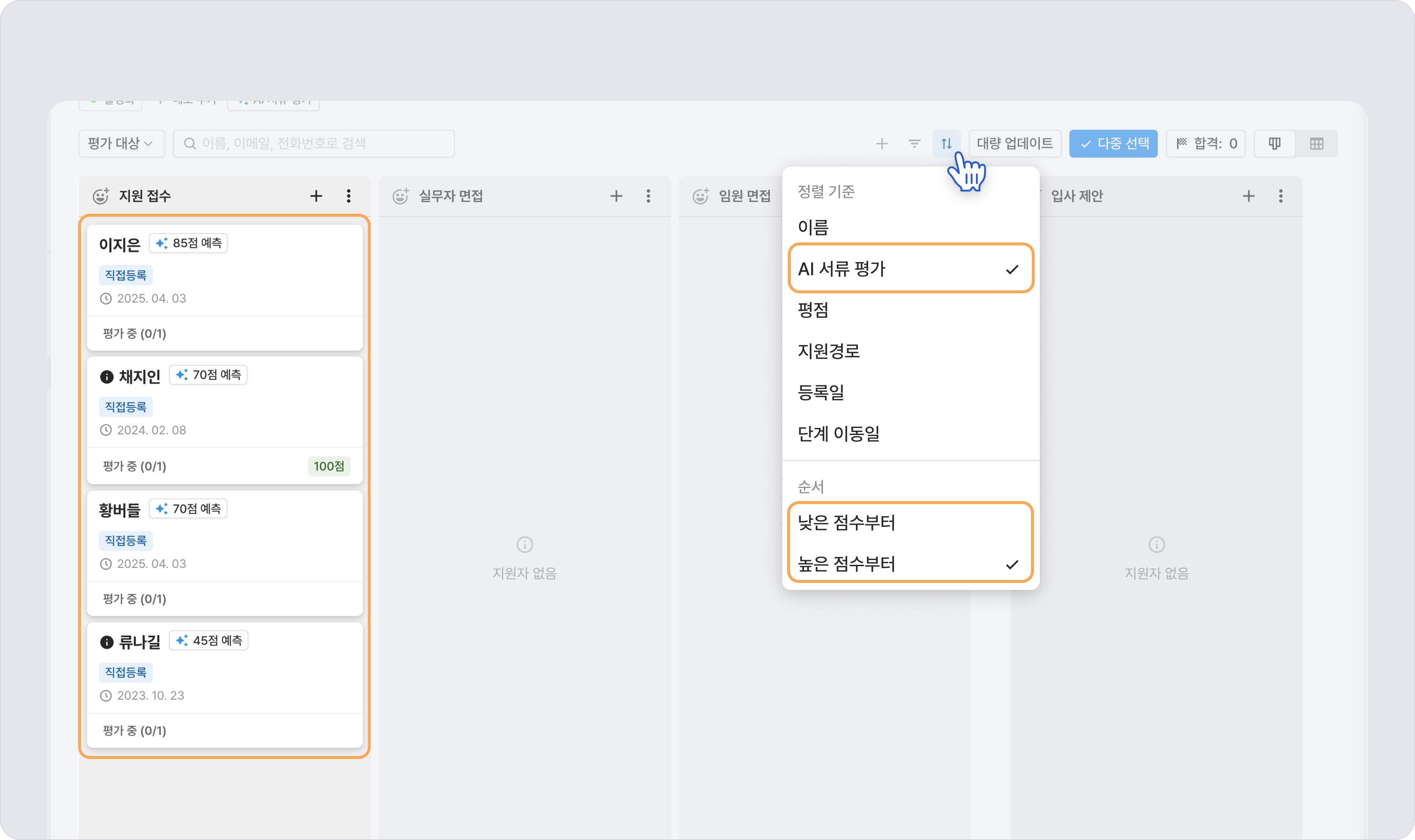1415x840 pixels.
Task: Open more options for 실무자 면접 column
Action: click(x=649, y=196)
